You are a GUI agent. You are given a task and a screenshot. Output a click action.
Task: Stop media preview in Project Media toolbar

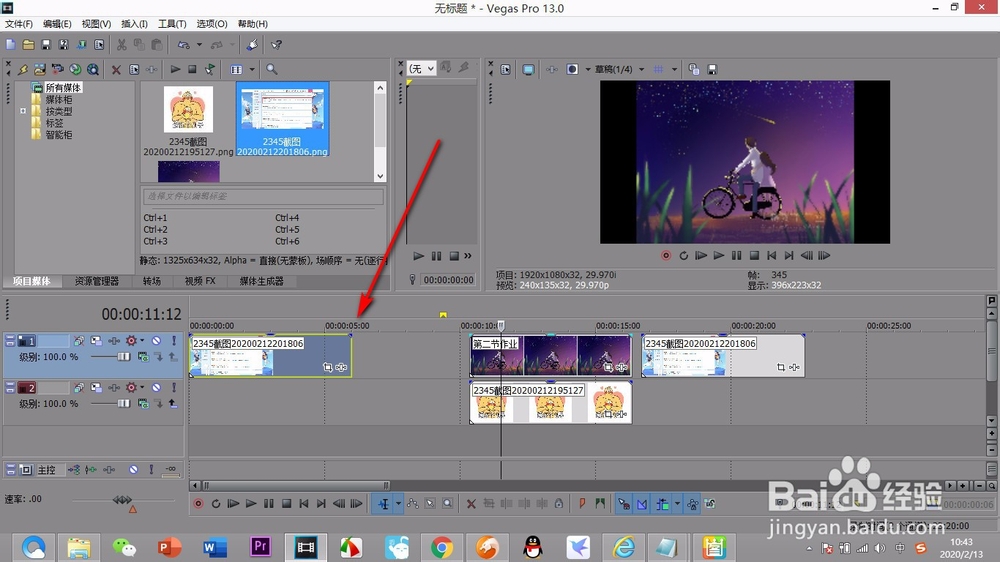tap(192, 69)
